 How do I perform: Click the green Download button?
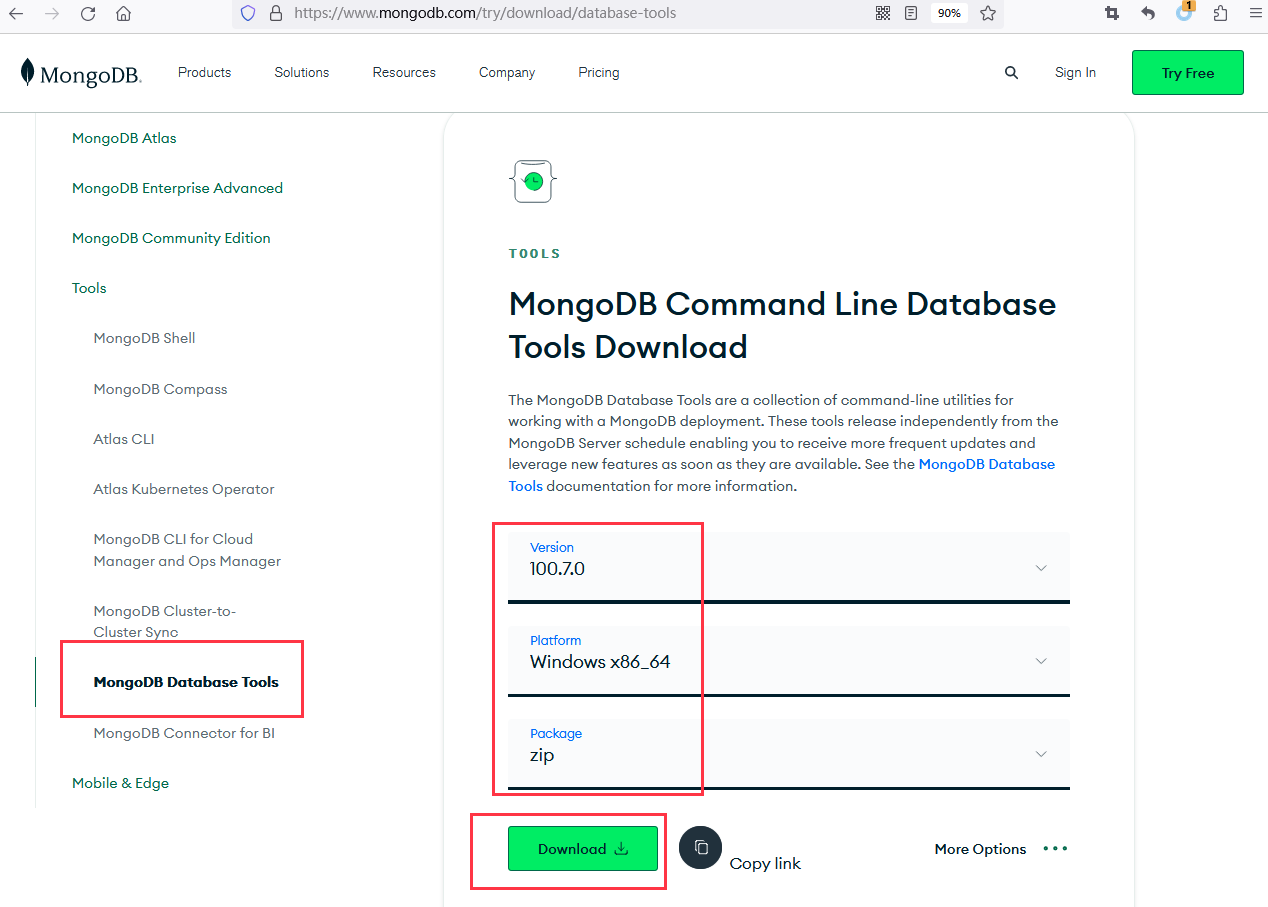[x=583, y=849]
